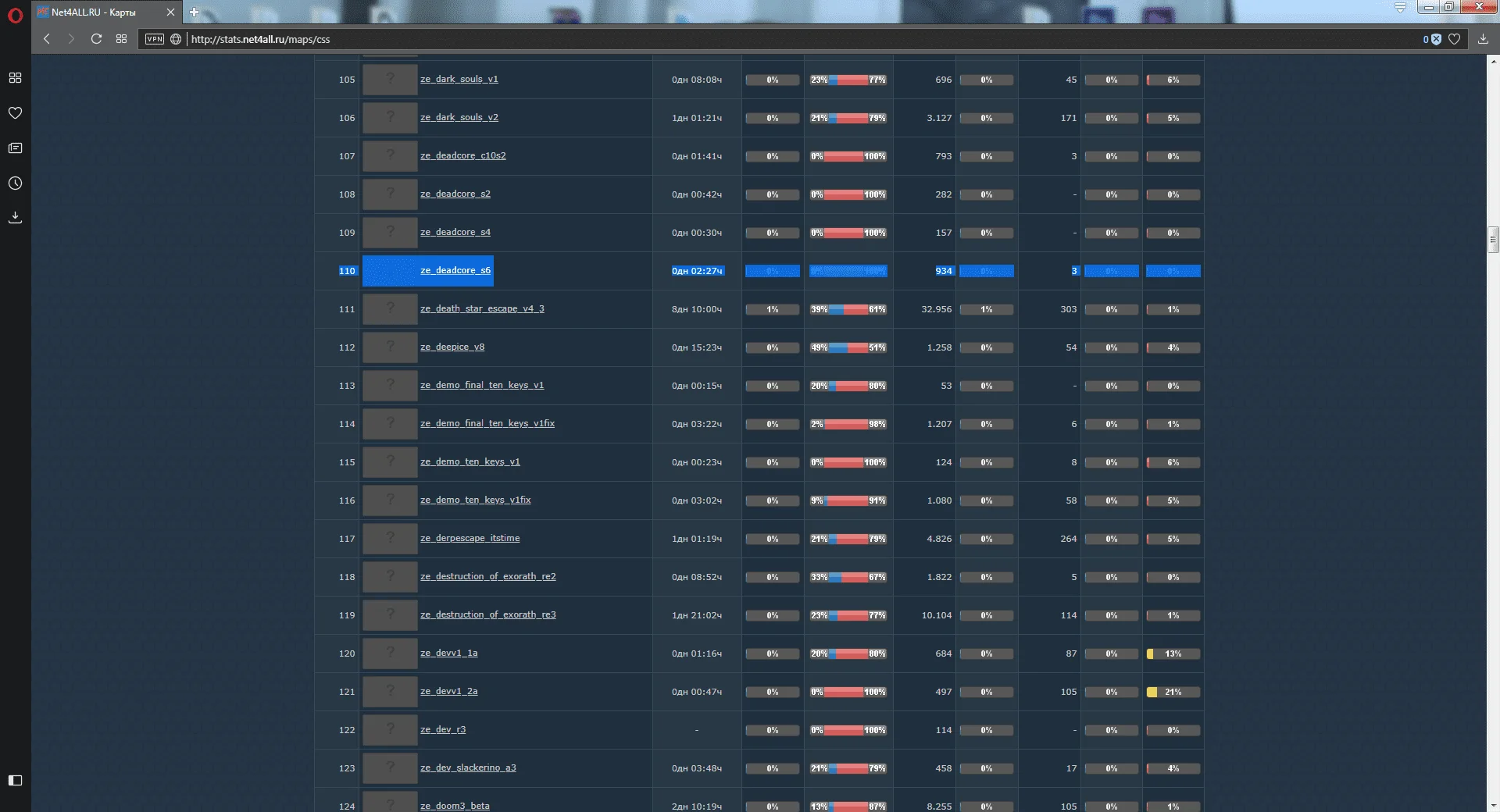This screenshot has width=1500, height=812.
Task: Open History clock in the sidebar
Action: click(x=15, y=183)
